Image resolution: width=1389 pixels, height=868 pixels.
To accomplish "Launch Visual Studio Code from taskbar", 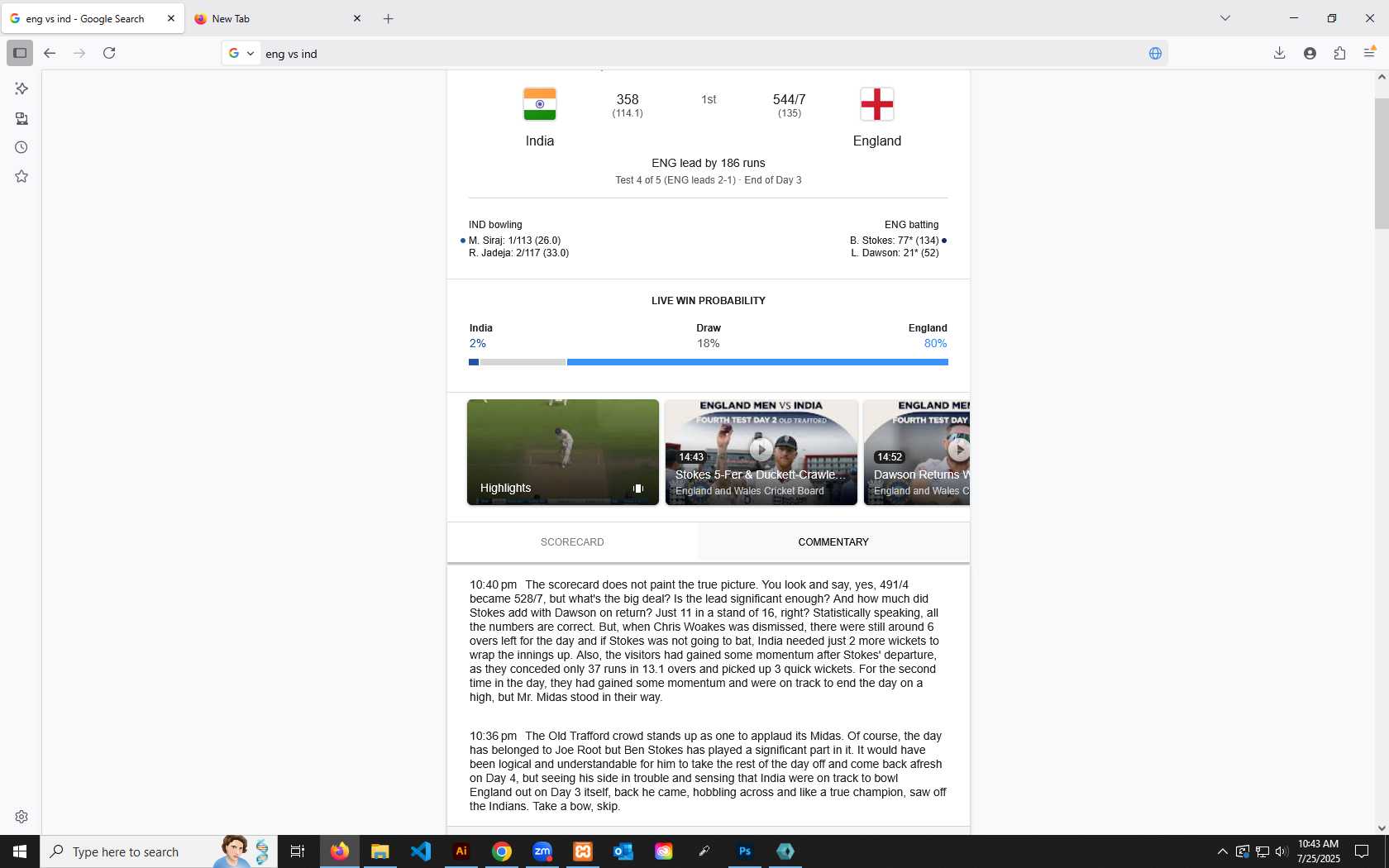I will pyautogui.click(x=420, y=851).
